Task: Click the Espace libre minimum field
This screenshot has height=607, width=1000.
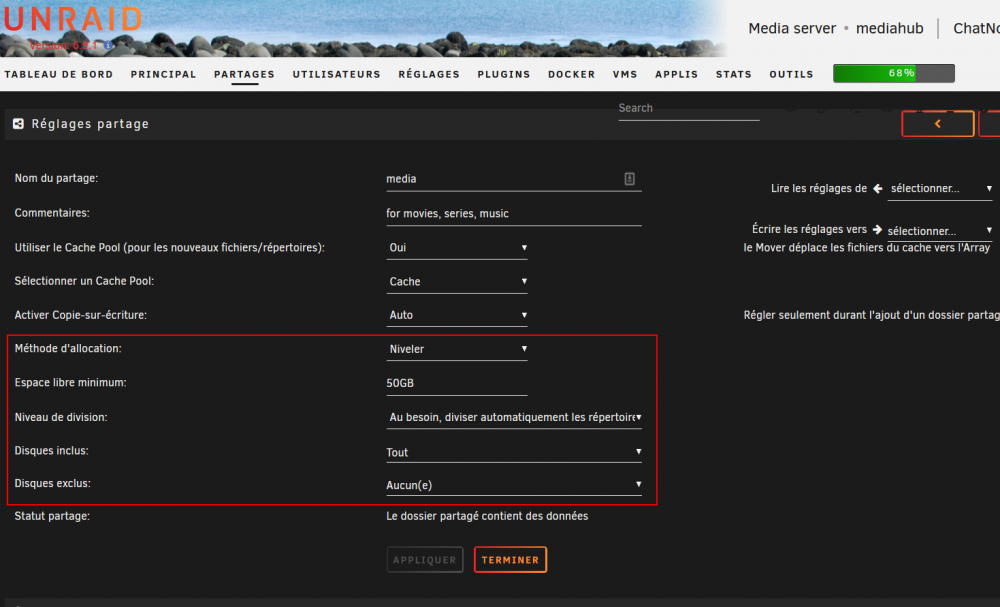Action: pyautogui.click(x=457, y=383)
